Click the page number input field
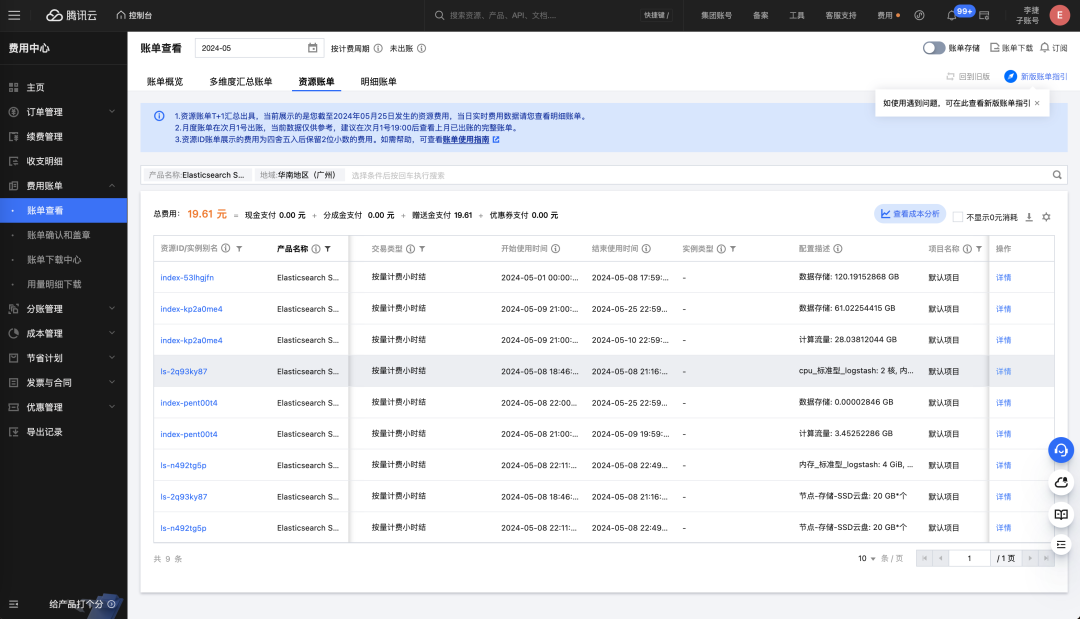1080x619 pixels. pos(968,558)
